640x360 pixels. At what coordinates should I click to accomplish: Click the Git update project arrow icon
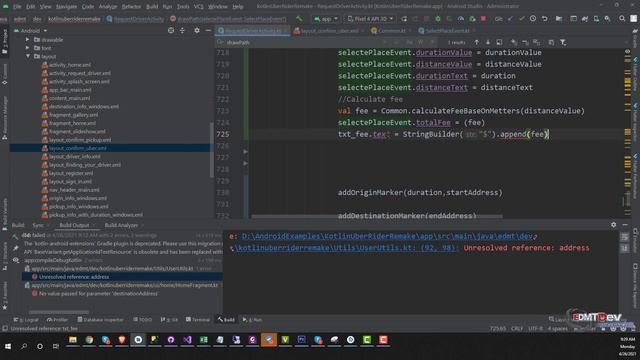click(511, 19)
